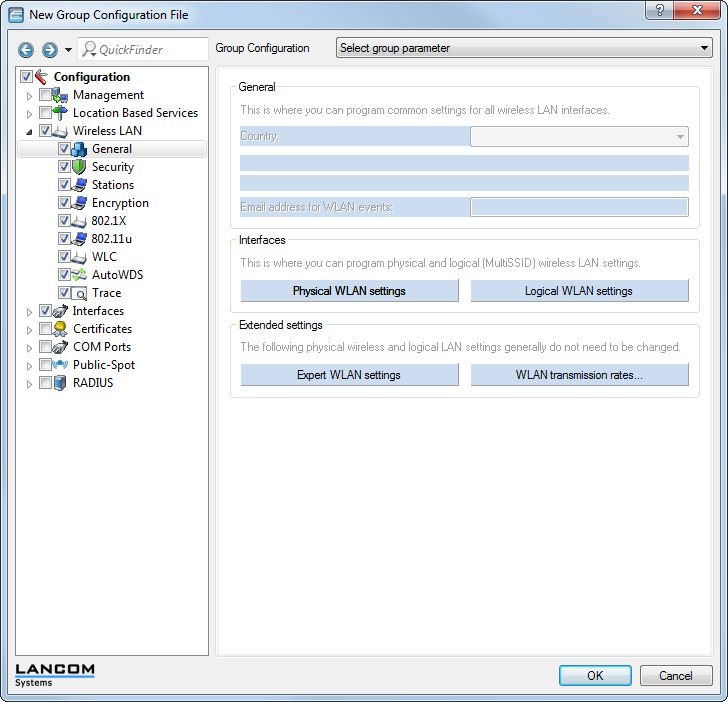
Task: Click the forward navigation arrow icon
Action: click(49, 49)
